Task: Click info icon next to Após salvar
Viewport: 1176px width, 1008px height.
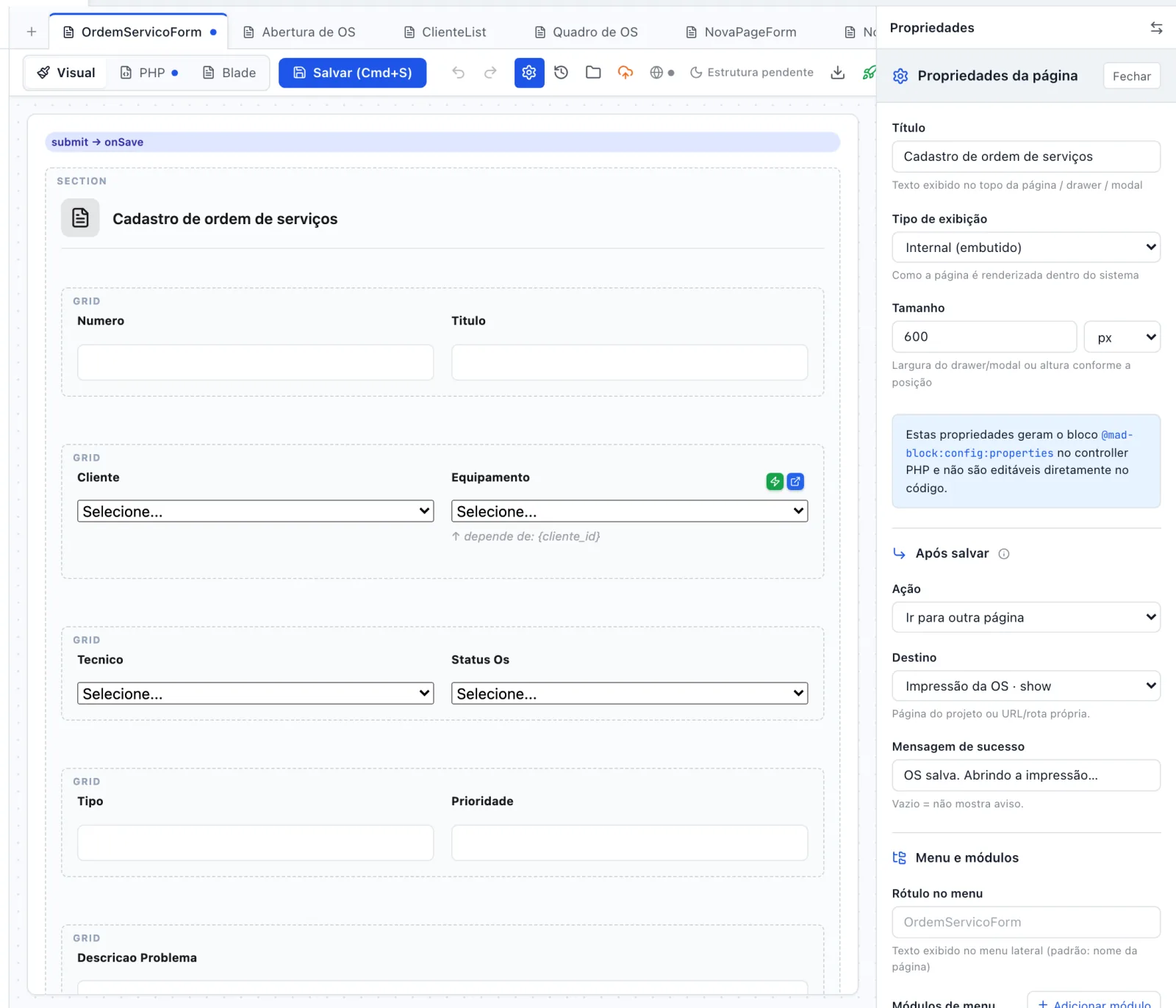Action: coord(1004,554)
